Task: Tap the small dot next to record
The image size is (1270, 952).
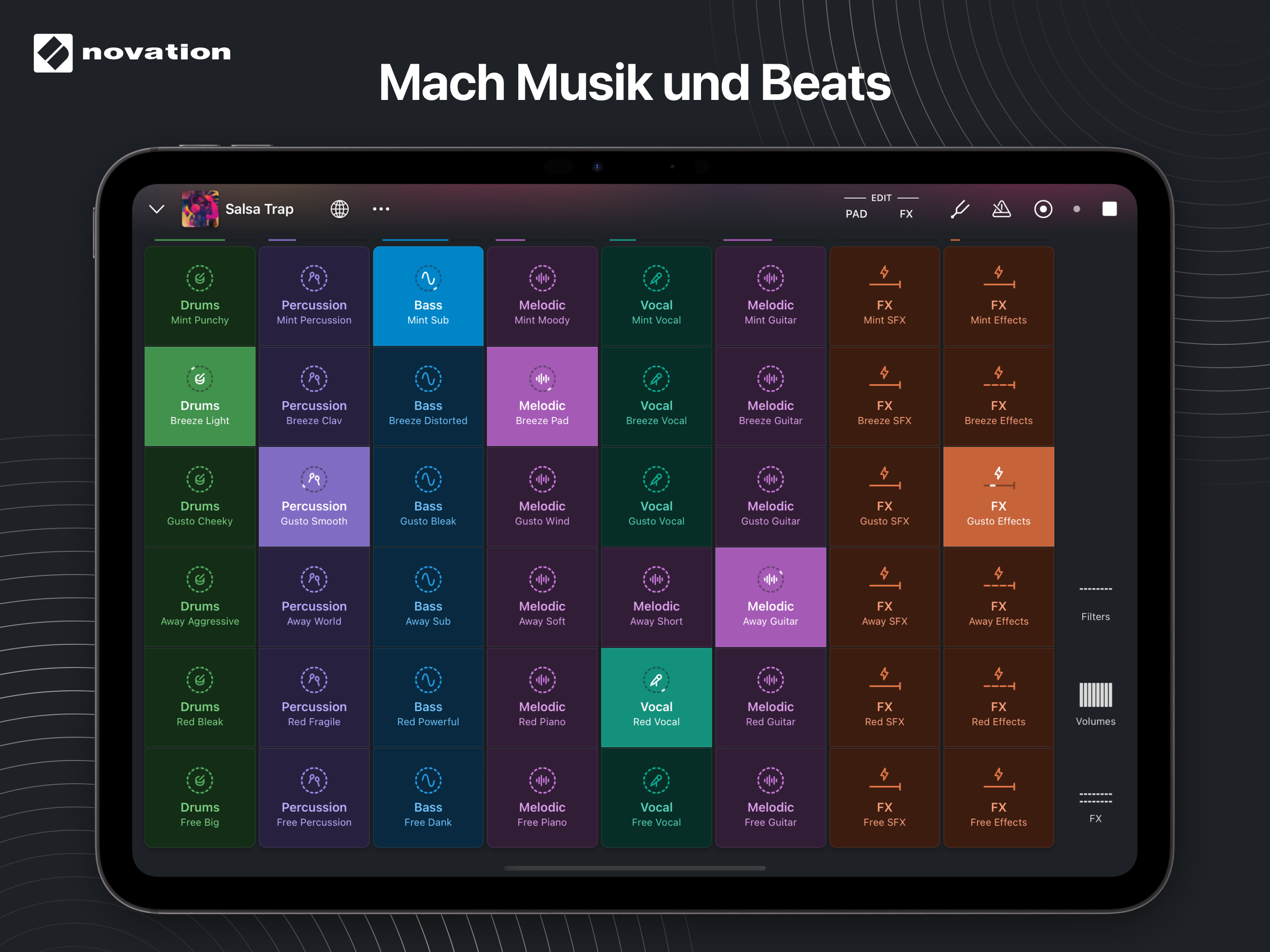Action: 1077,209
